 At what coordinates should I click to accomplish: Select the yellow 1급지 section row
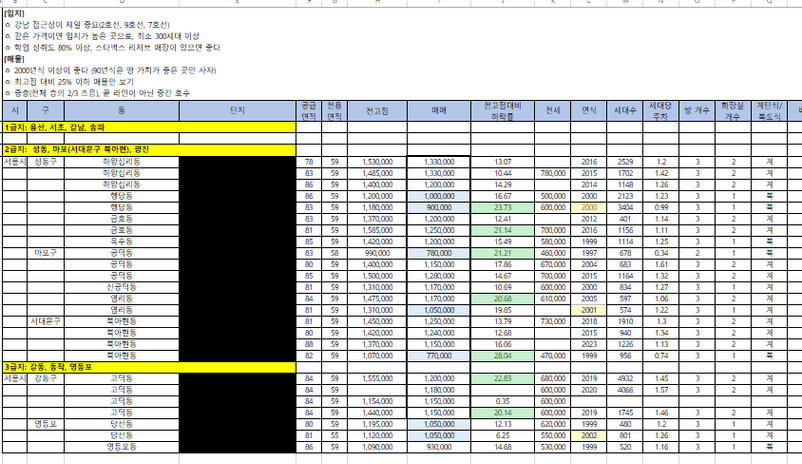coord(149,127)
